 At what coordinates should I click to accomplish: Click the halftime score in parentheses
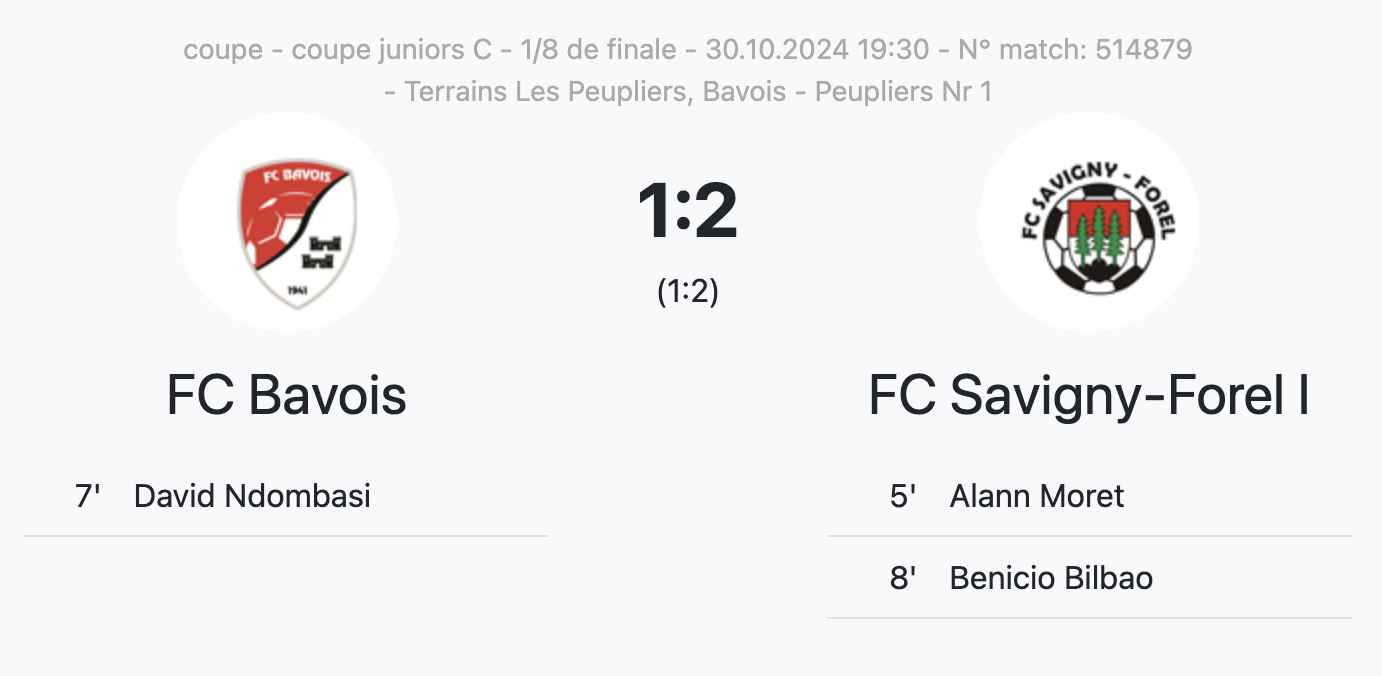688,291
